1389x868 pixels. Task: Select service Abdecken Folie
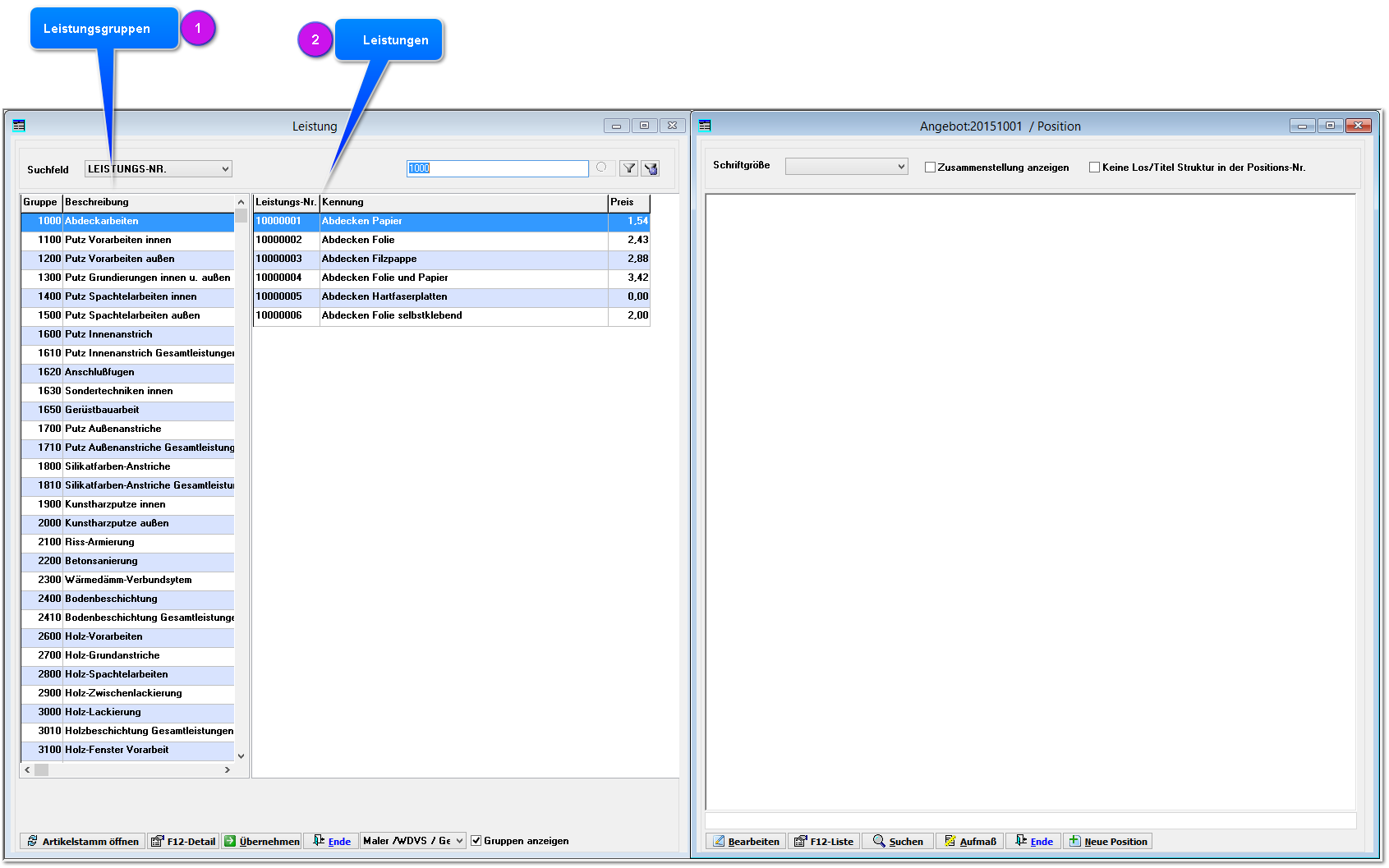[x=452, y=240]
